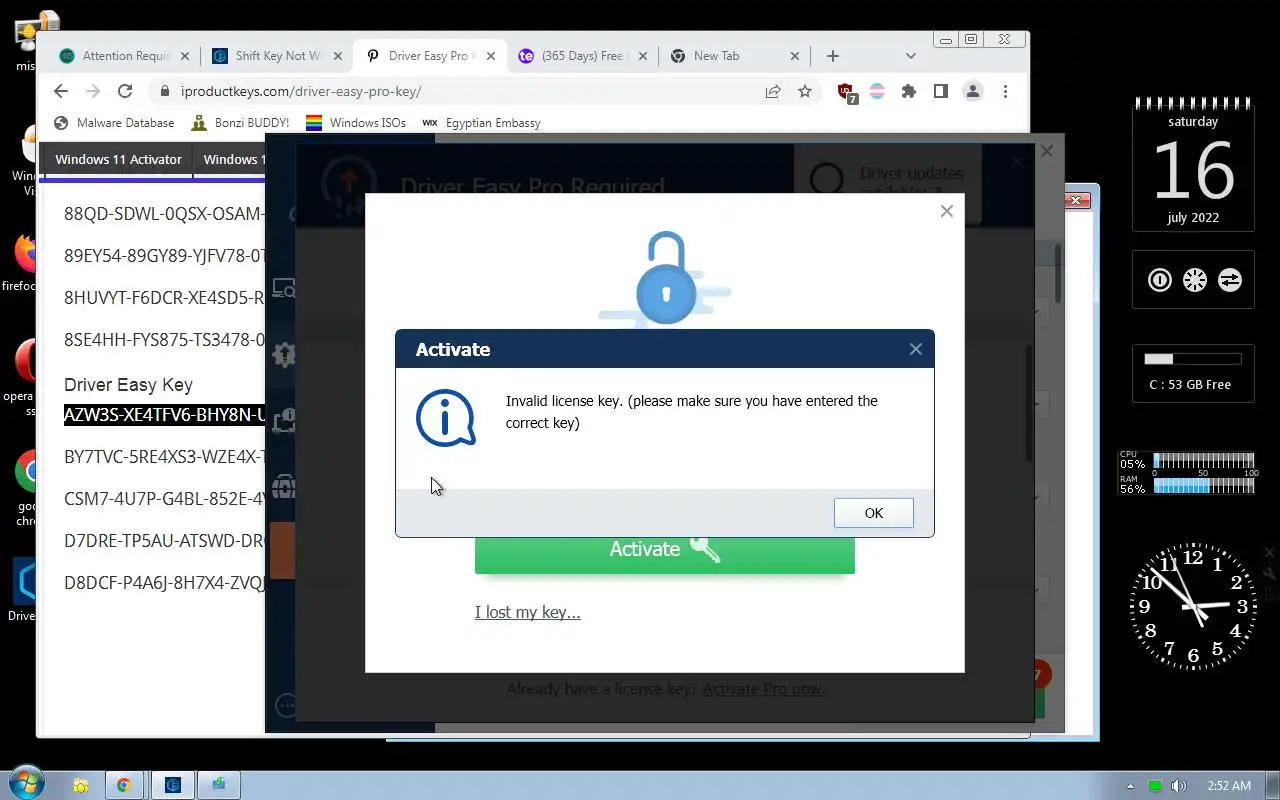Image resolution: width=1280 pixels, height=800 pixels.
Task: Click the D8DCF-P4A6J key text
Action: (x=164, y=582)
